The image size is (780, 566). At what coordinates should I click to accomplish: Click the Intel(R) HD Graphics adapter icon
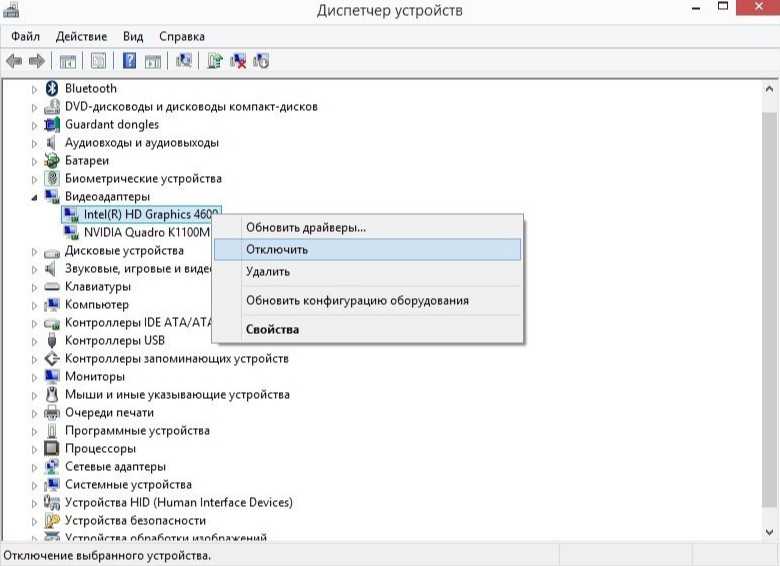pyautogui.click(x=71, y=214)
